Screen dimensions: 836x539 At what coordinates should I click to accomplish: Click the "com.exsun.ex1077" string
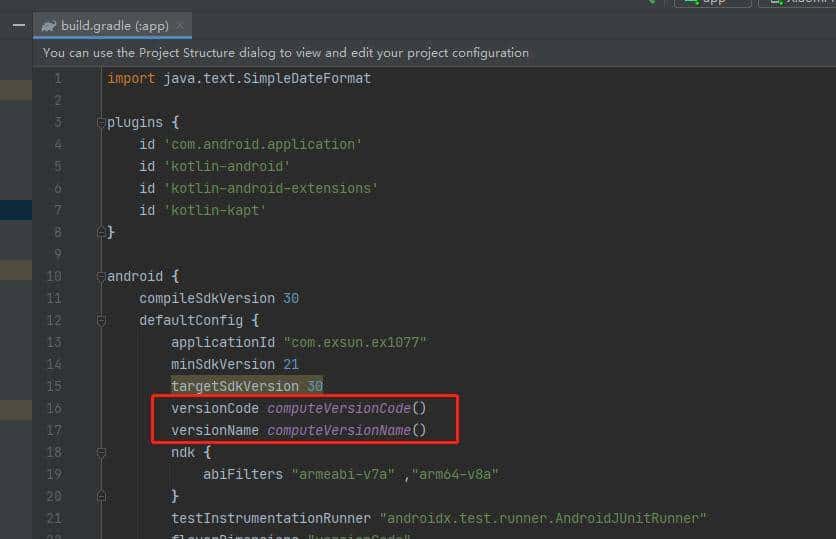(355, 342)
